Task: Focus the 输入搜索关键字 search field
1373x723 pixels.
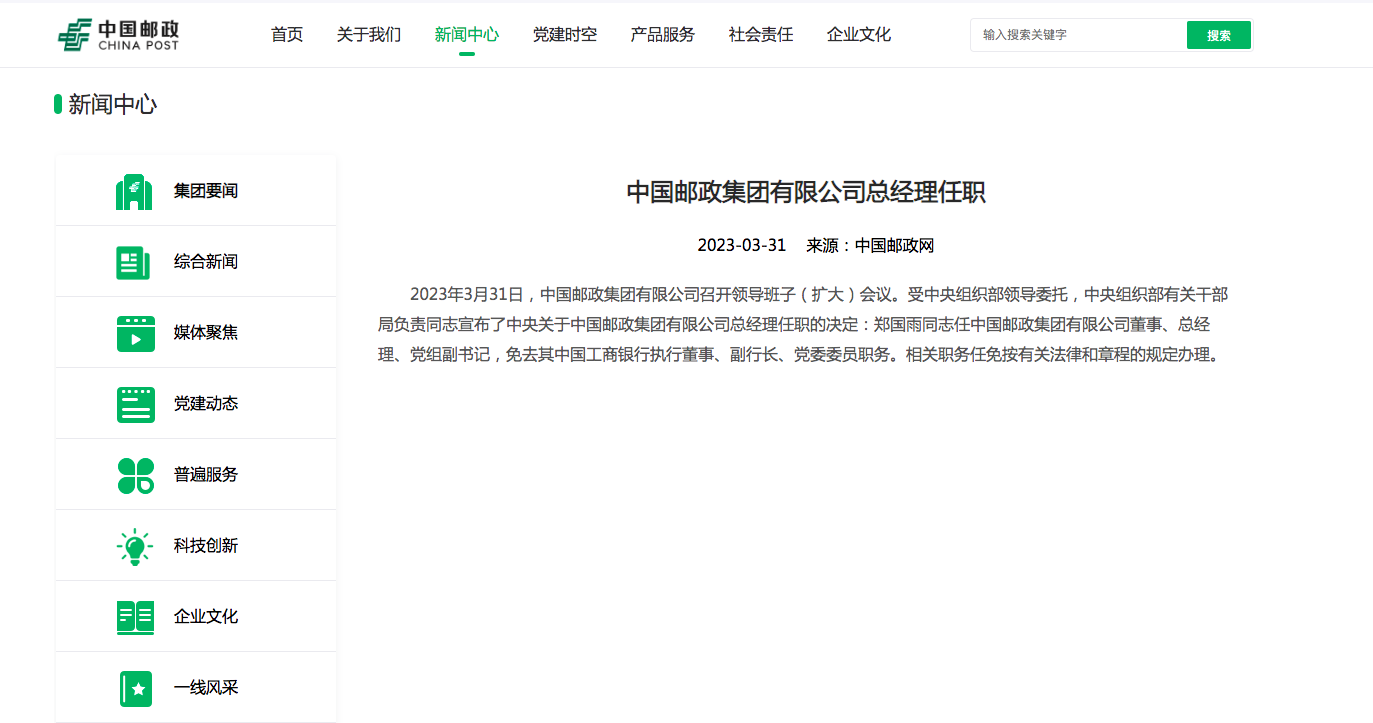Action: click(1077, 35)
